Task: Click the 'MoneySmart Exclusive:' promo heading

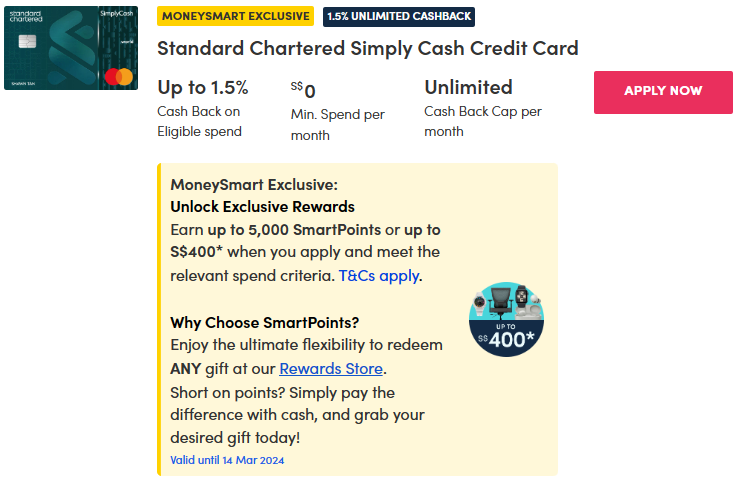Action: (x=254, y=184)
